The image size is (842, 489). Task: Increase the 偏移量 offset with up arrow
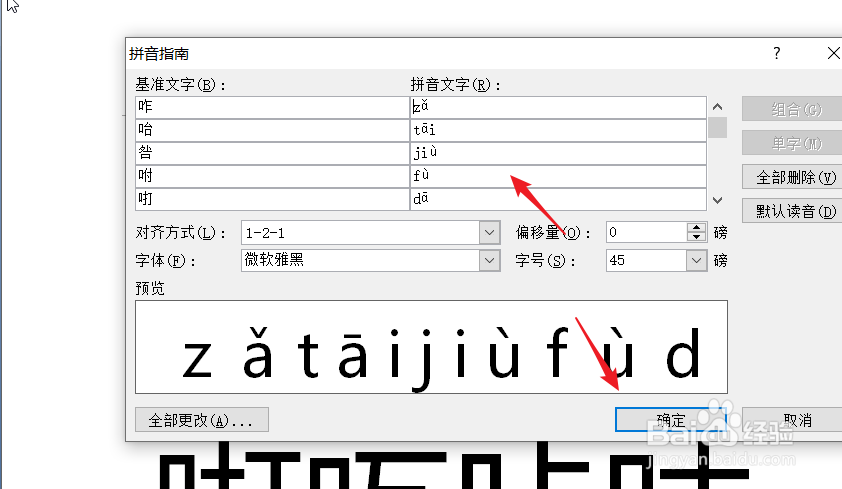696,228
